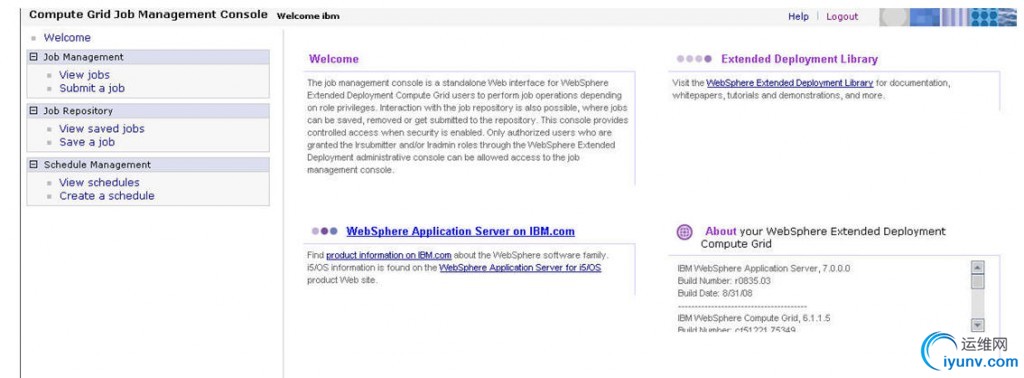The image size is (1024, 378).
Task: Open View saved jobs
Action: coord(102,129)
